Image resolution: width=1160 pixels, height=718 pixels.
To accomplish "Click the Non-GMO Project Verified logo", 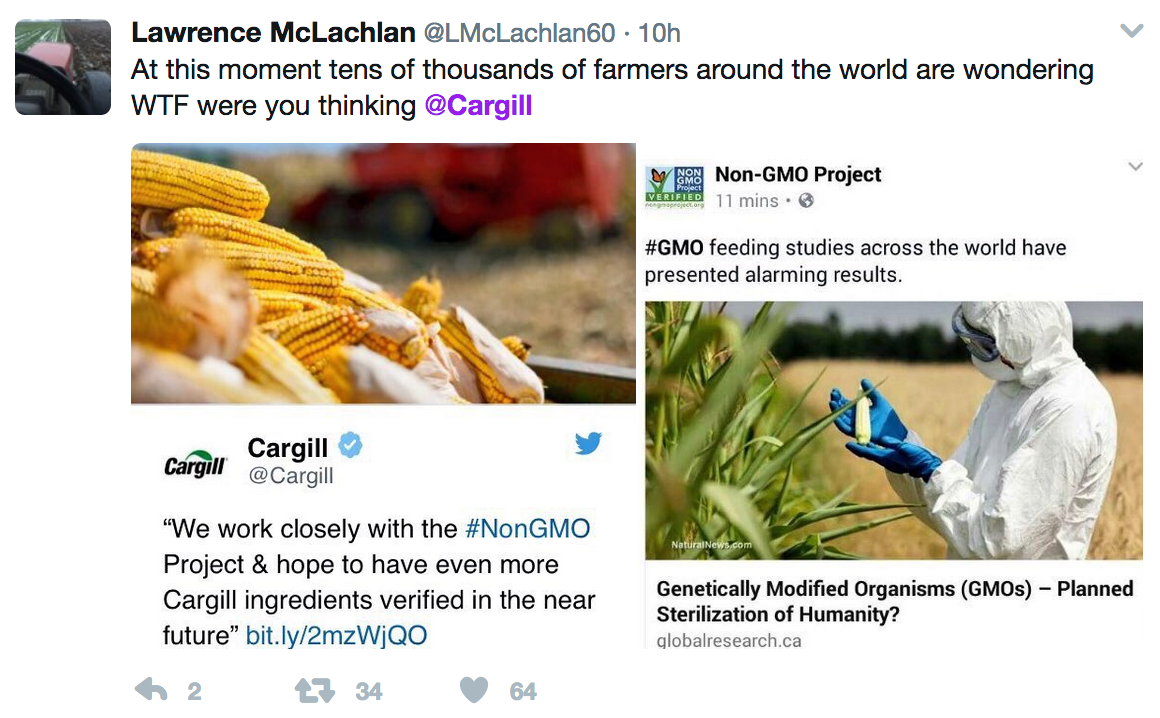I will point(675,186).
